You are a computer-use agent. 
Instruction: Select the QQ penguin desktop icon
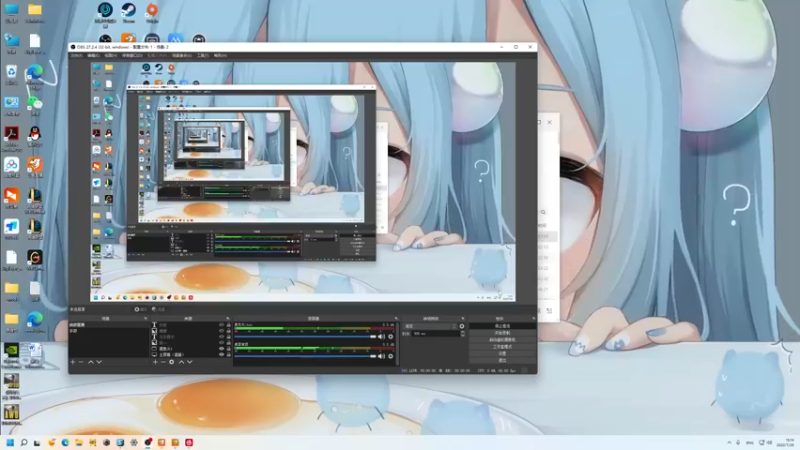[35, 137]
